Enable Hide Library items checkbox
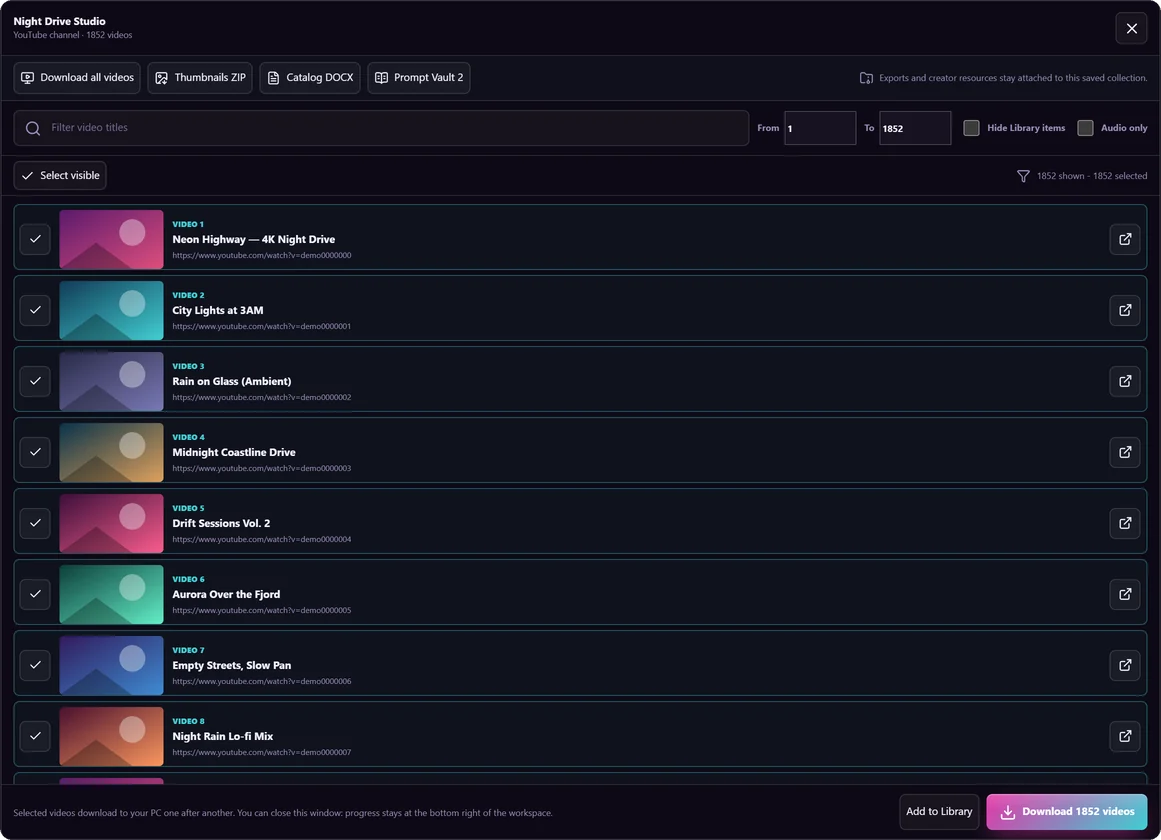 tap(971, 128)
